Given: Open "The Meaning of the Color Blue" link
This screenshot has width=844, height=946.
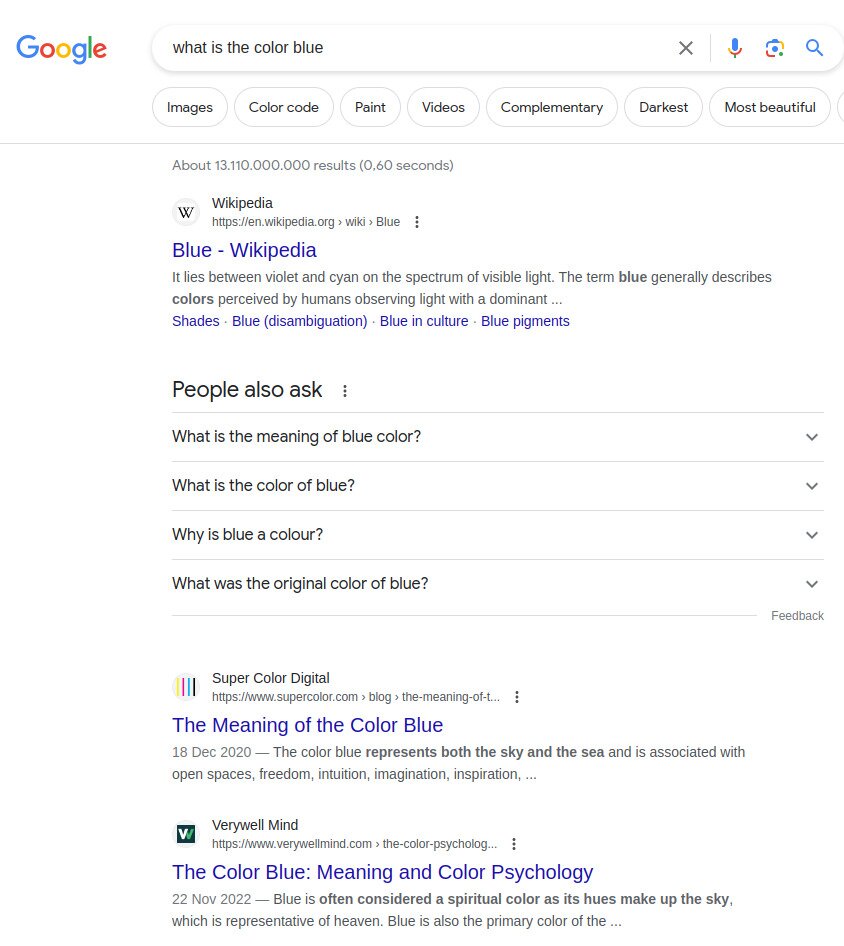Looking at the screenshot, I should coord(307,725).
